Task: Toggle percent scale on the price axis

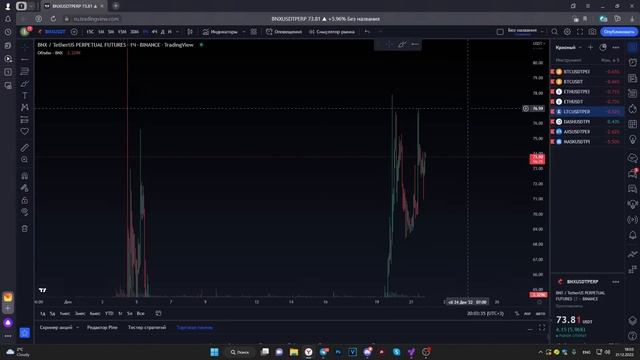Action: 517,313
